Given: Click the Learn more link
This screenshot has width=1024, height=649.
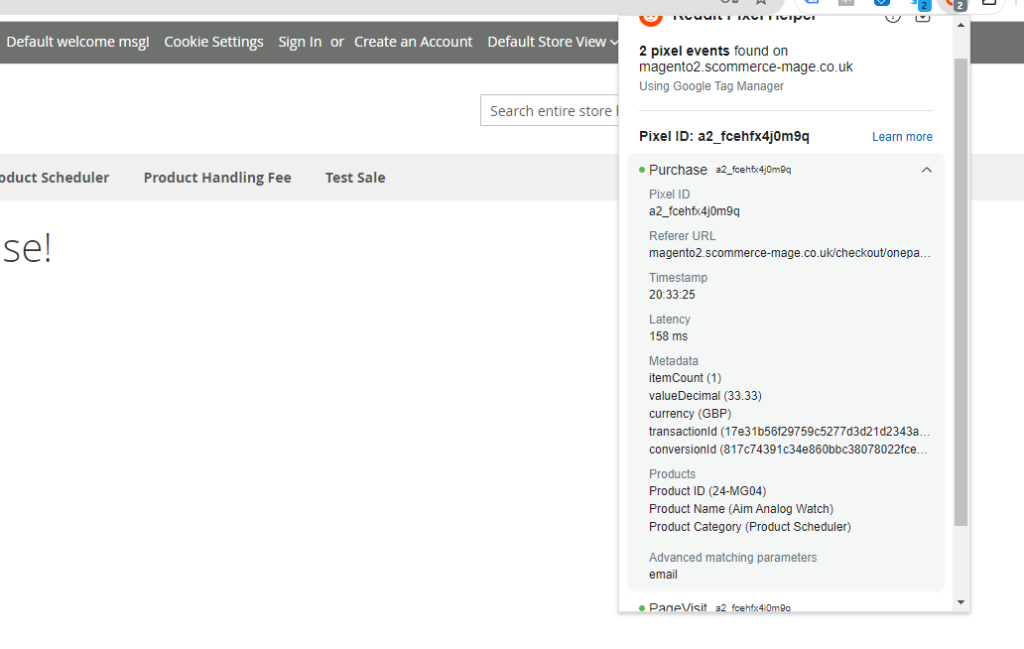Looking at the screenshot, I should tap(902, 137).
